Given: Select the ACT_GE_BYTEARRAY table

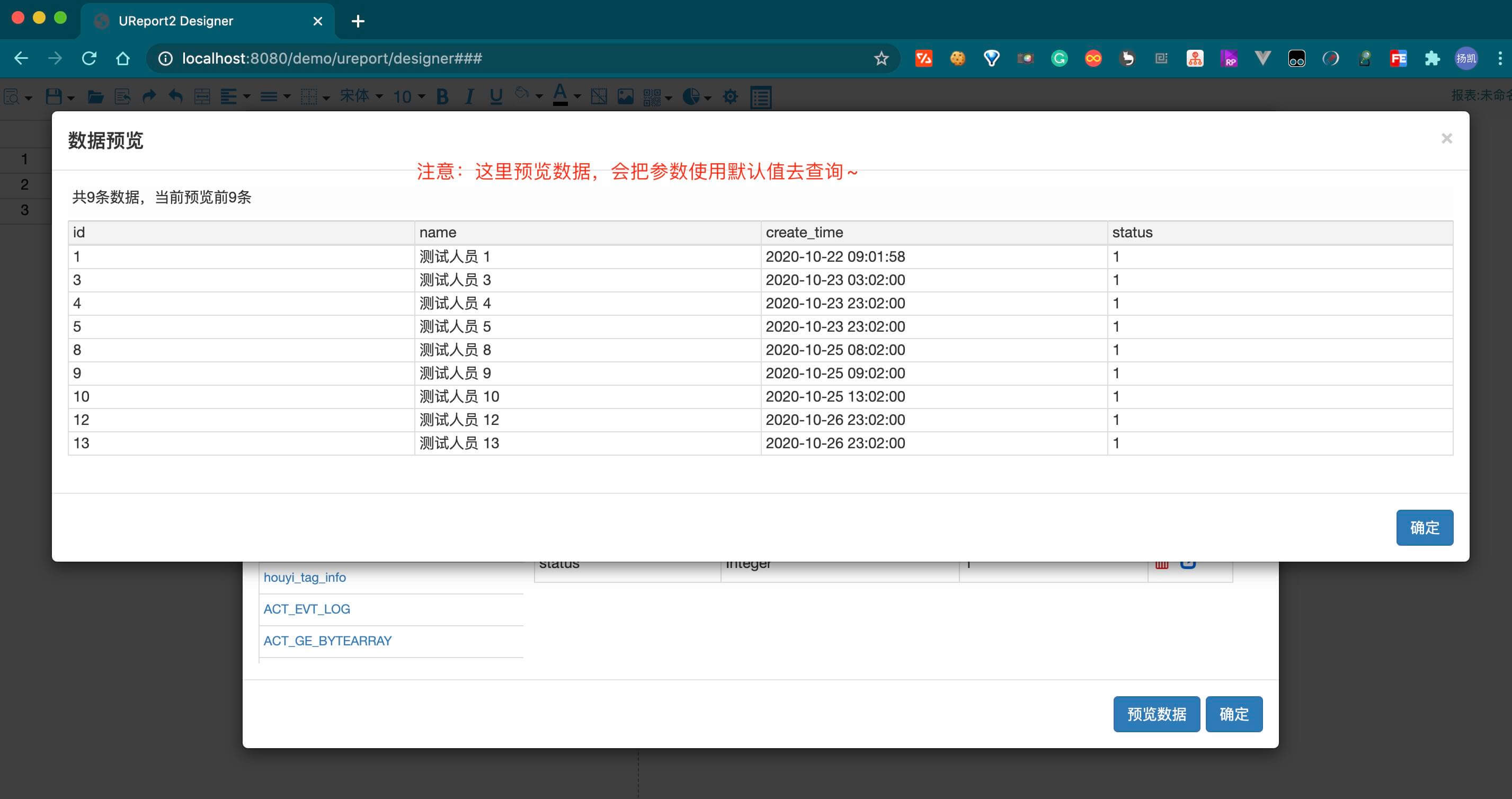Looking at the screenshot, I should pyautogui.click(x=327, y=641).
